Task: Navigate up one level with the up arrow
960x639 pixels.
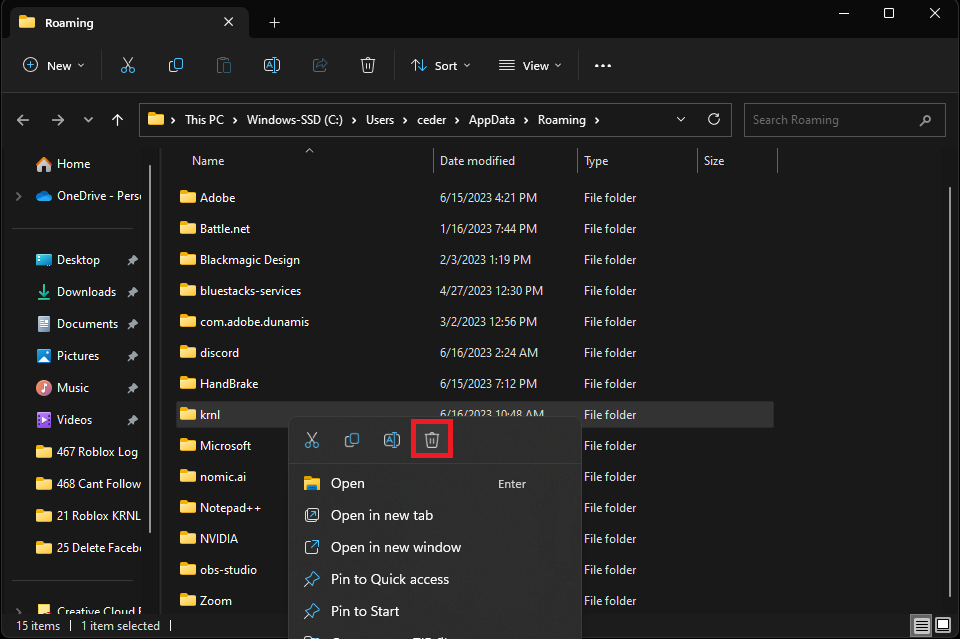Action: pos(117,119)
